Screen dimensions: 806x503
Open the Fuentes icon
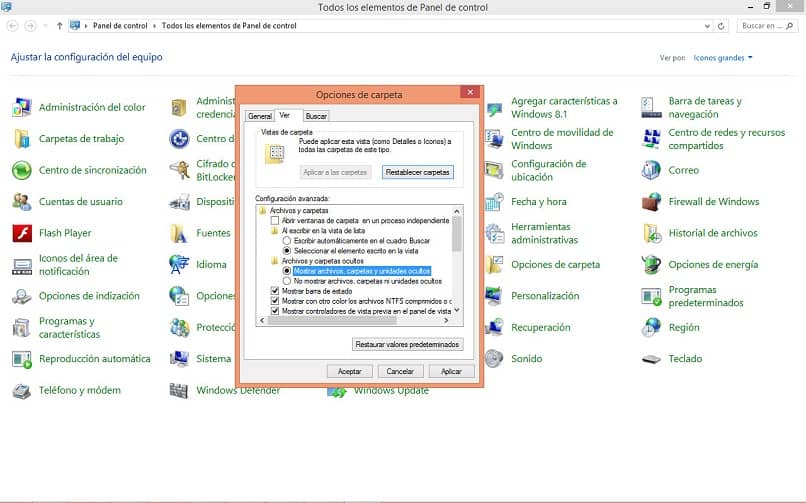pos(179,233)
